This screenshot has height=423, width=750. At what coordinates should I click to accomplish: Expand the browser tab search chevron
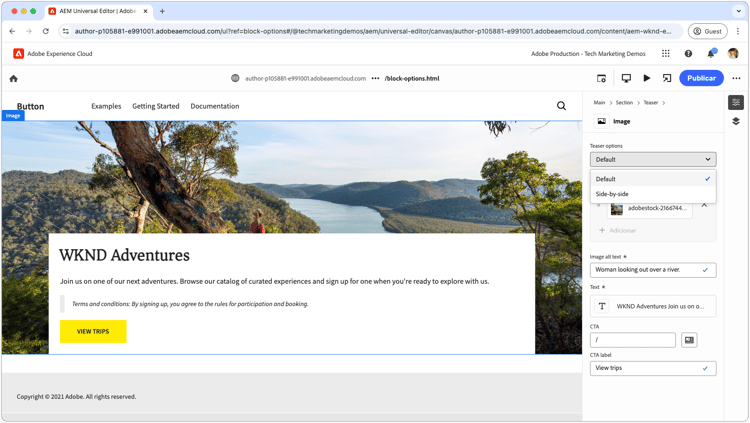pyautogui.click(x=738, y=11)
